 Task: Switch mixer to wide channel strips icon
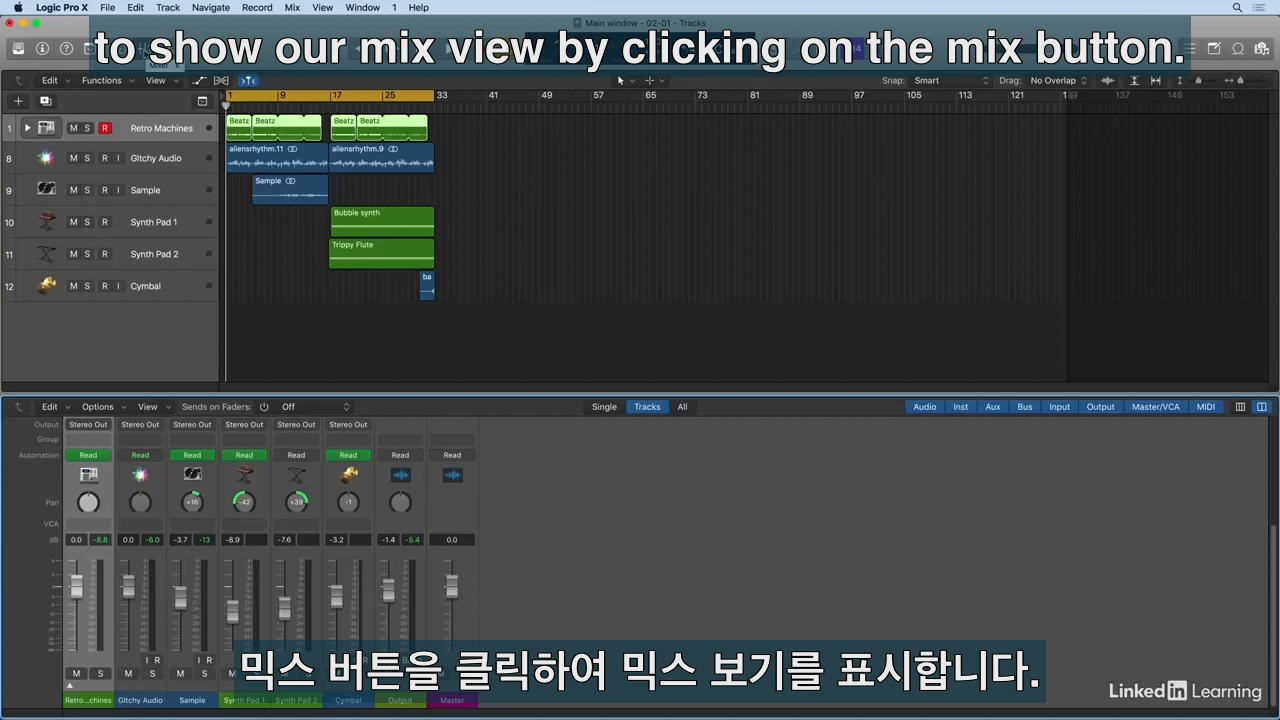pyautogui.click(x=1261, y=407)
